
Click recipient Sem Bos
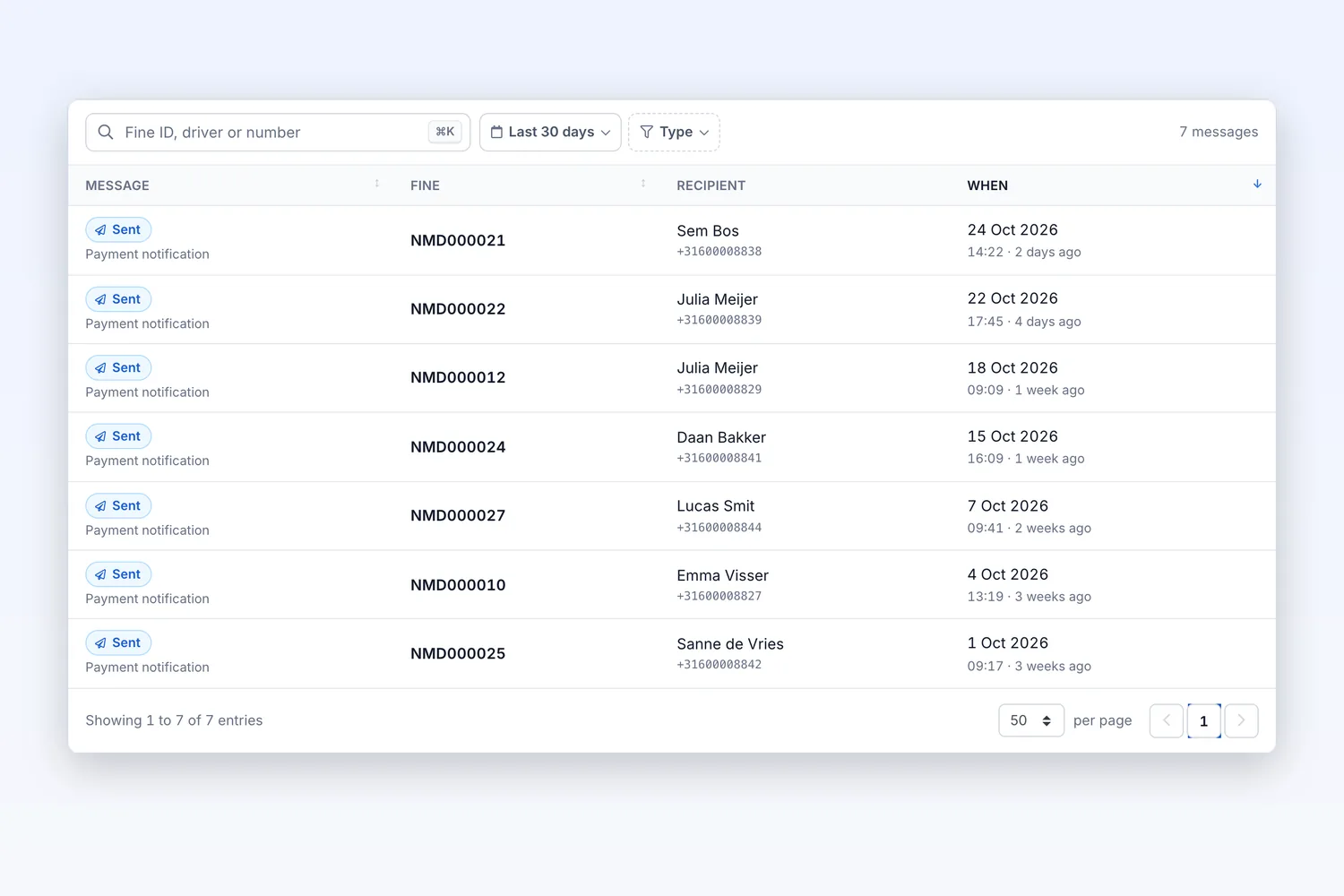pos(708,231)
